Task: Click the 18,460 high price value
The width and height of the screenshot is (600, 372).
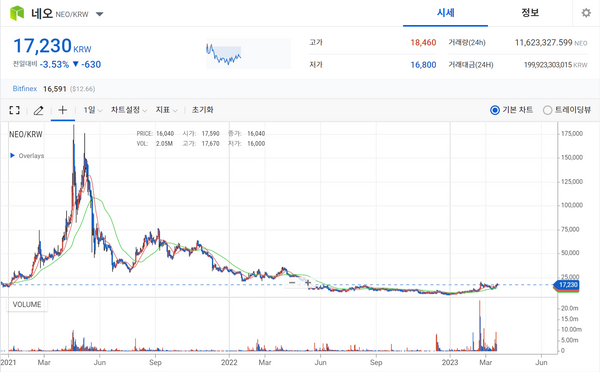Action: tap(423, 42)
